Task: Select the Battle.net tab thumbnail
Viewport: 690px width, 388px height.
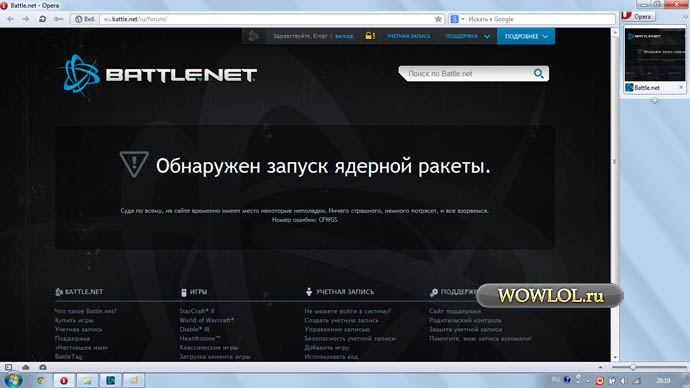Action: 655,55
